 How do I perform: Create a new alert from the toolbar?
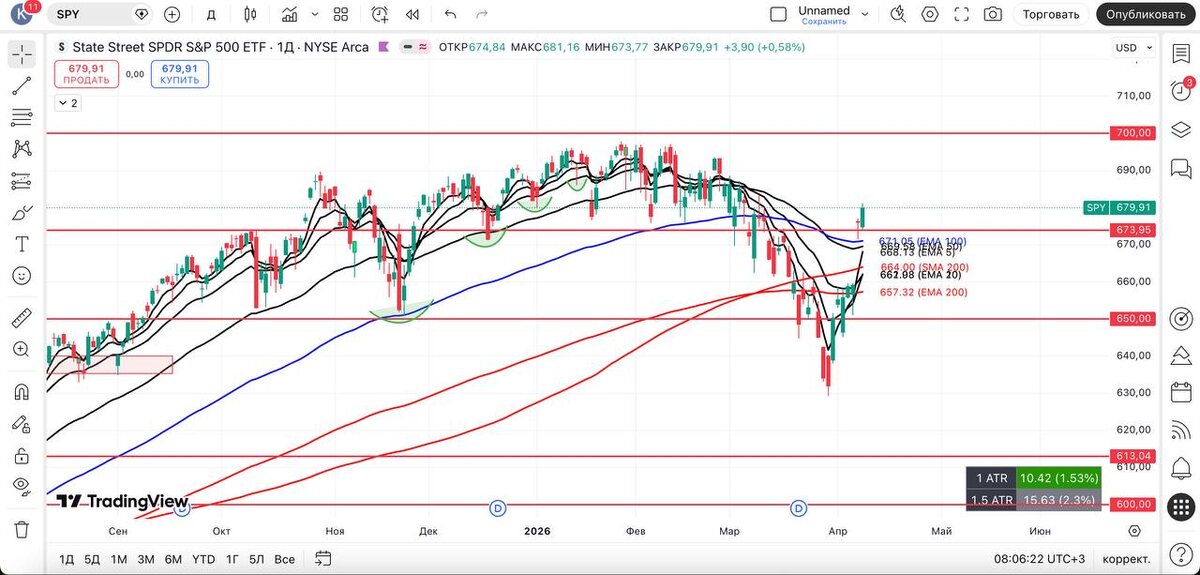[x=380, y=14]
